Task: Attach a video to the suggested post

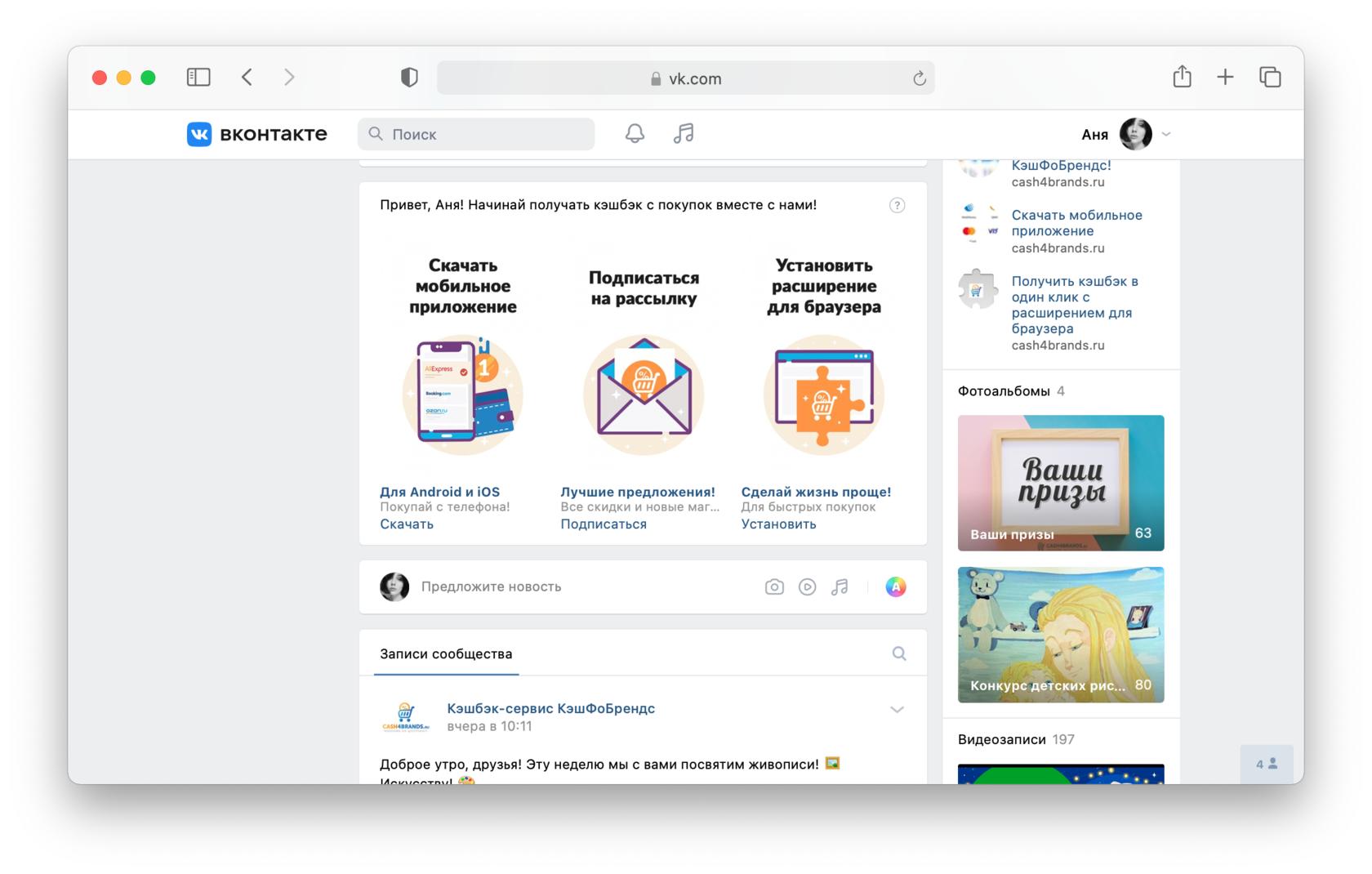Action: coord(807,586)
